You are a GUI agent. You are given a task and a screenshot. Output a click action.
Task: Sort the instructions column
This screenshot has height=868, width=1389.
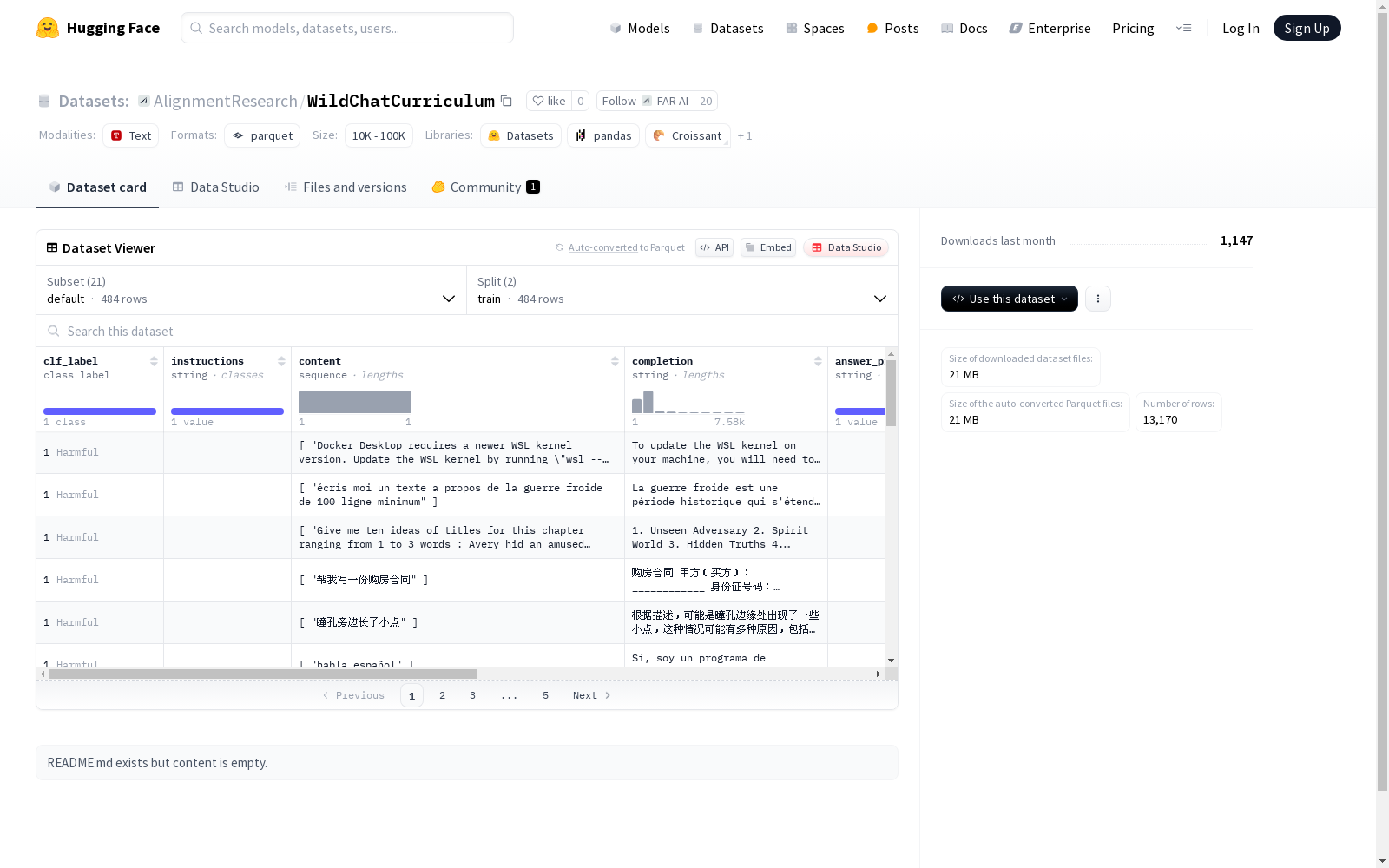click(281, 361)
